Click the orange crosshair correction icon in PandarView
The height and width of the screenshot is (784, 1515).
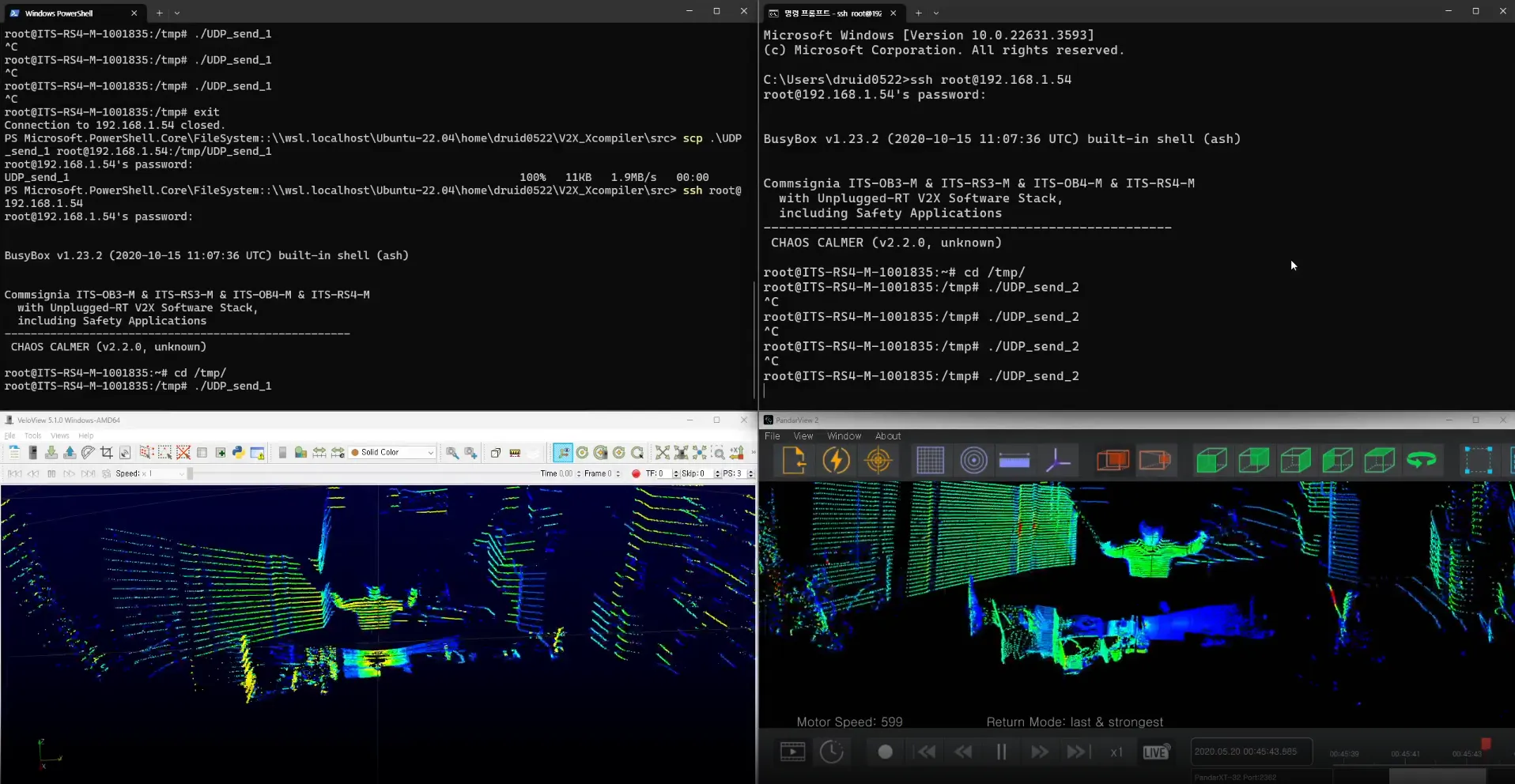tap(878, 460)
